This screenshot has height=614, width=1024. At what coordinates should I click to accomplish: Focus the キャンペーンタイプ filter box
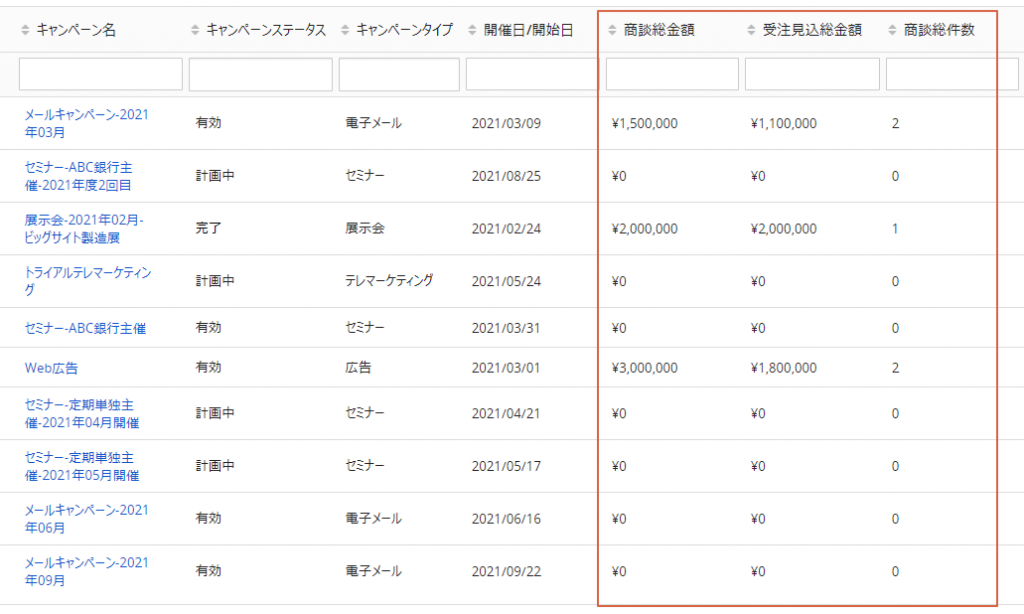click(x=399, y=74)
